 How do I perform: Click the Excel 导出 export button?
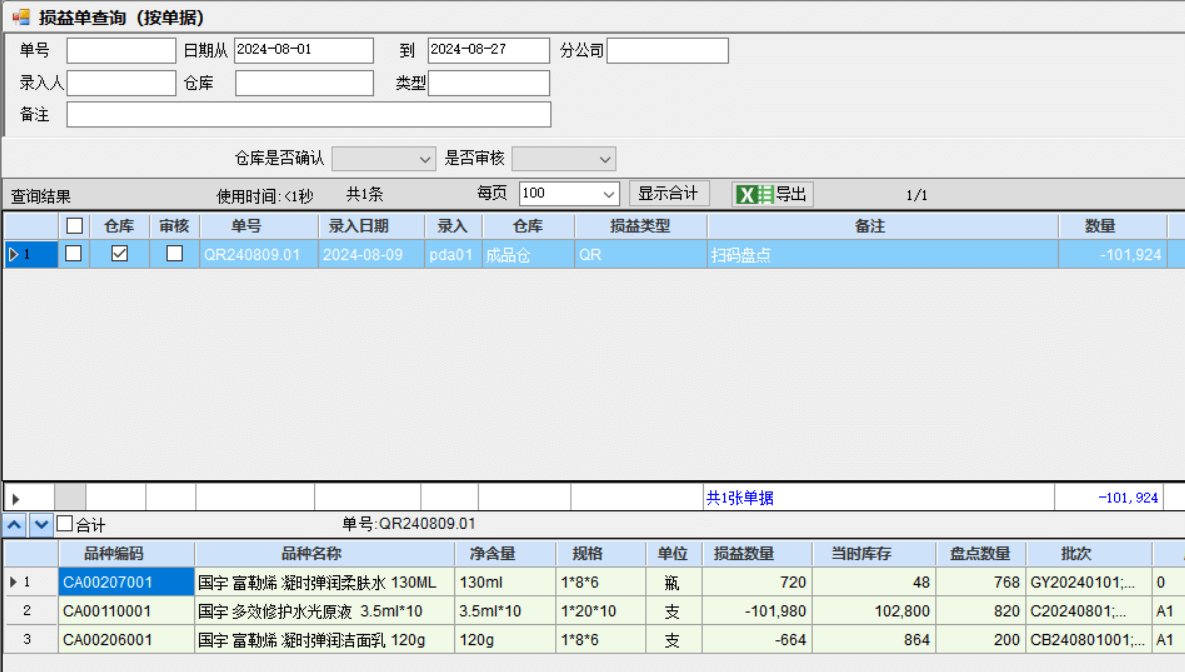773,194
